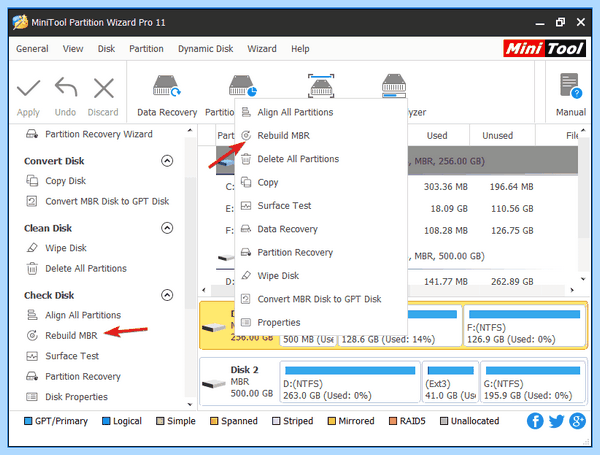This screenshot has height=455, width=600.
Task: Click the Unallocated legend color swatch
Action: [x=444, y=421]
